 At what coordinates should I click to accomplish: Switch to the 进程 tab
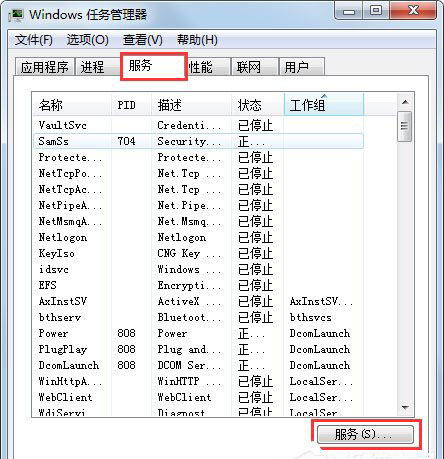click(x=97, y=67)
